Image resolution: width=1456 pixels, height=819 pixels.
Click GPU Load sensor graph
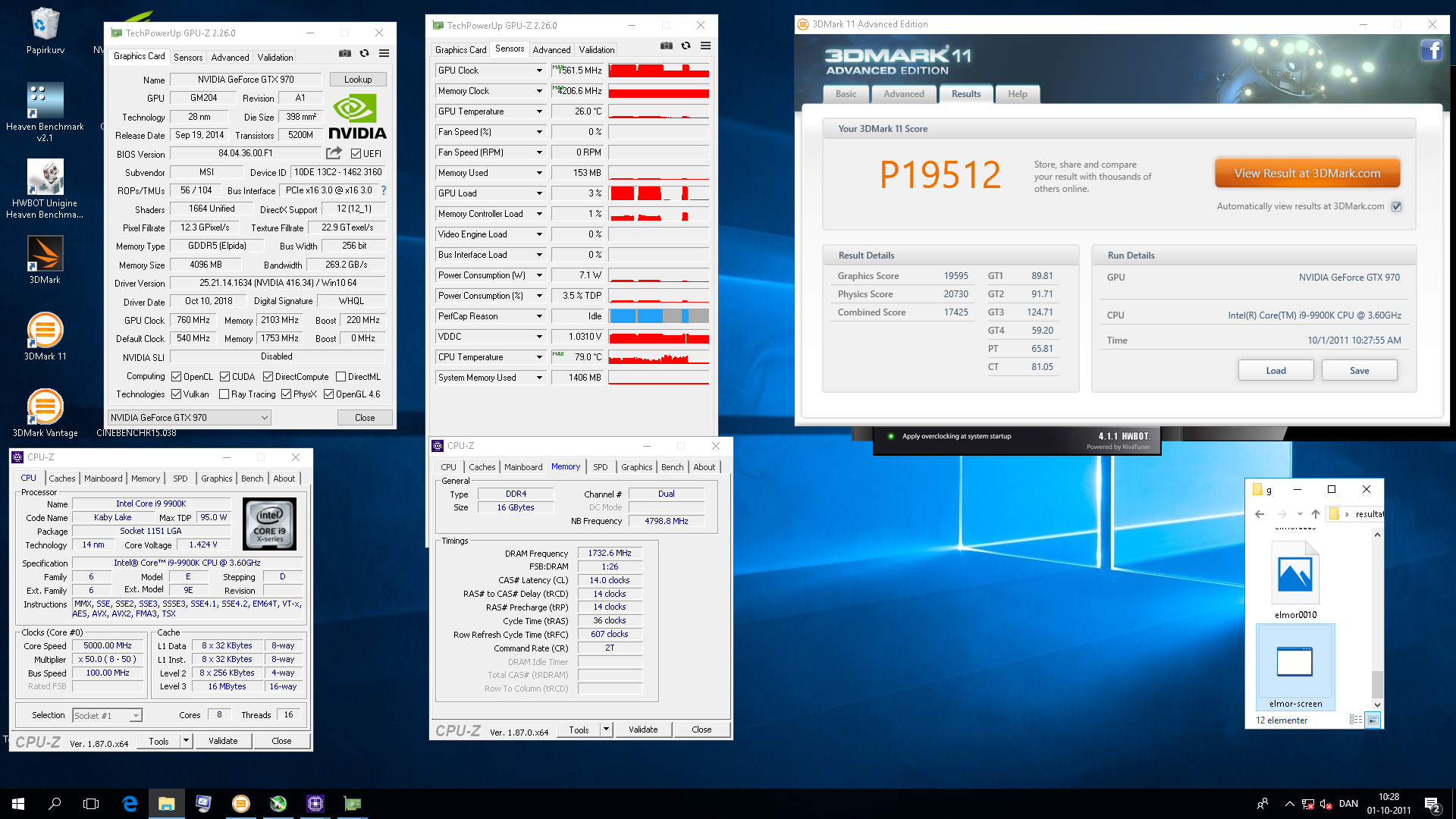coord(659,193)
